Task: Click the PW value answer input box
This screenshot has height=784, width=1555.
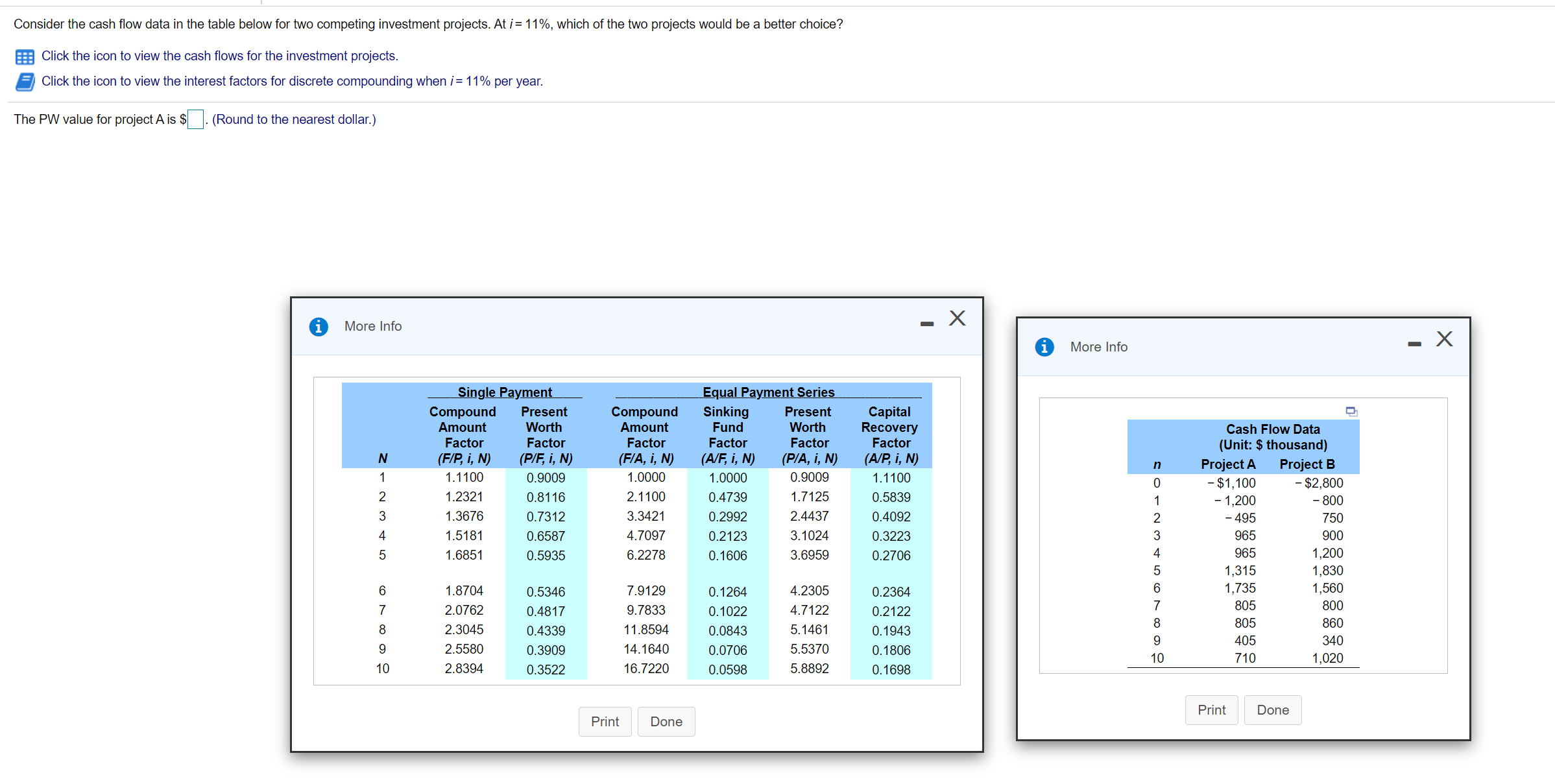Action: 195,119
